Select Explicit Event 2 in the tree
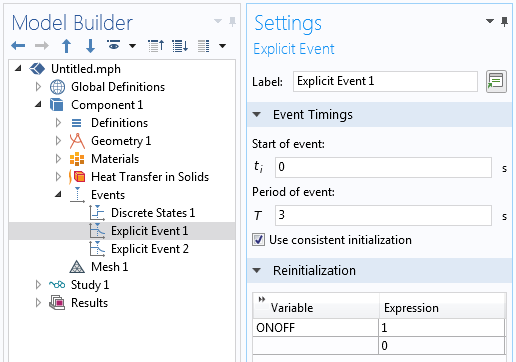 click(x=150, y=249)
